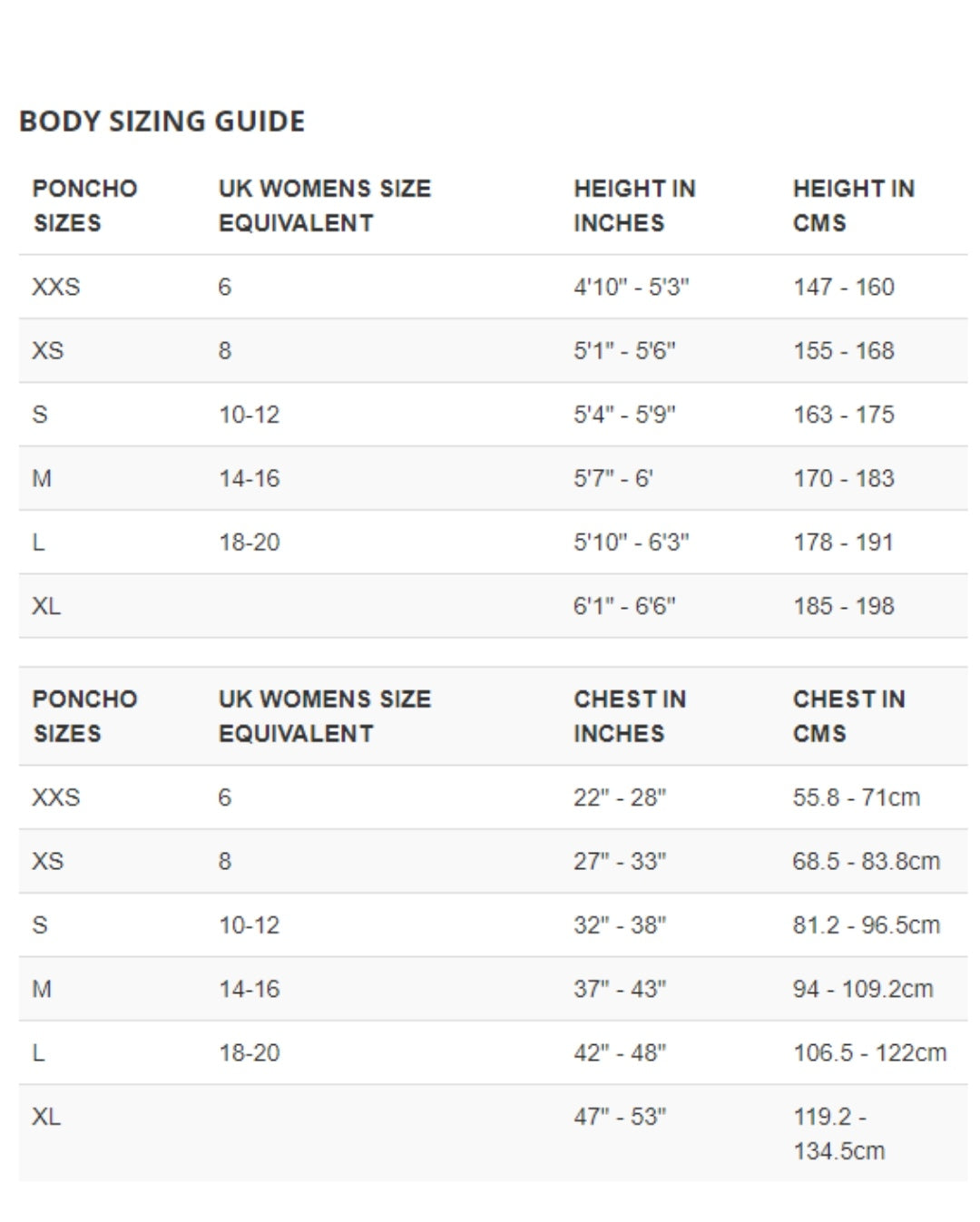Select the 5'7" - 6' height cell

613,479
